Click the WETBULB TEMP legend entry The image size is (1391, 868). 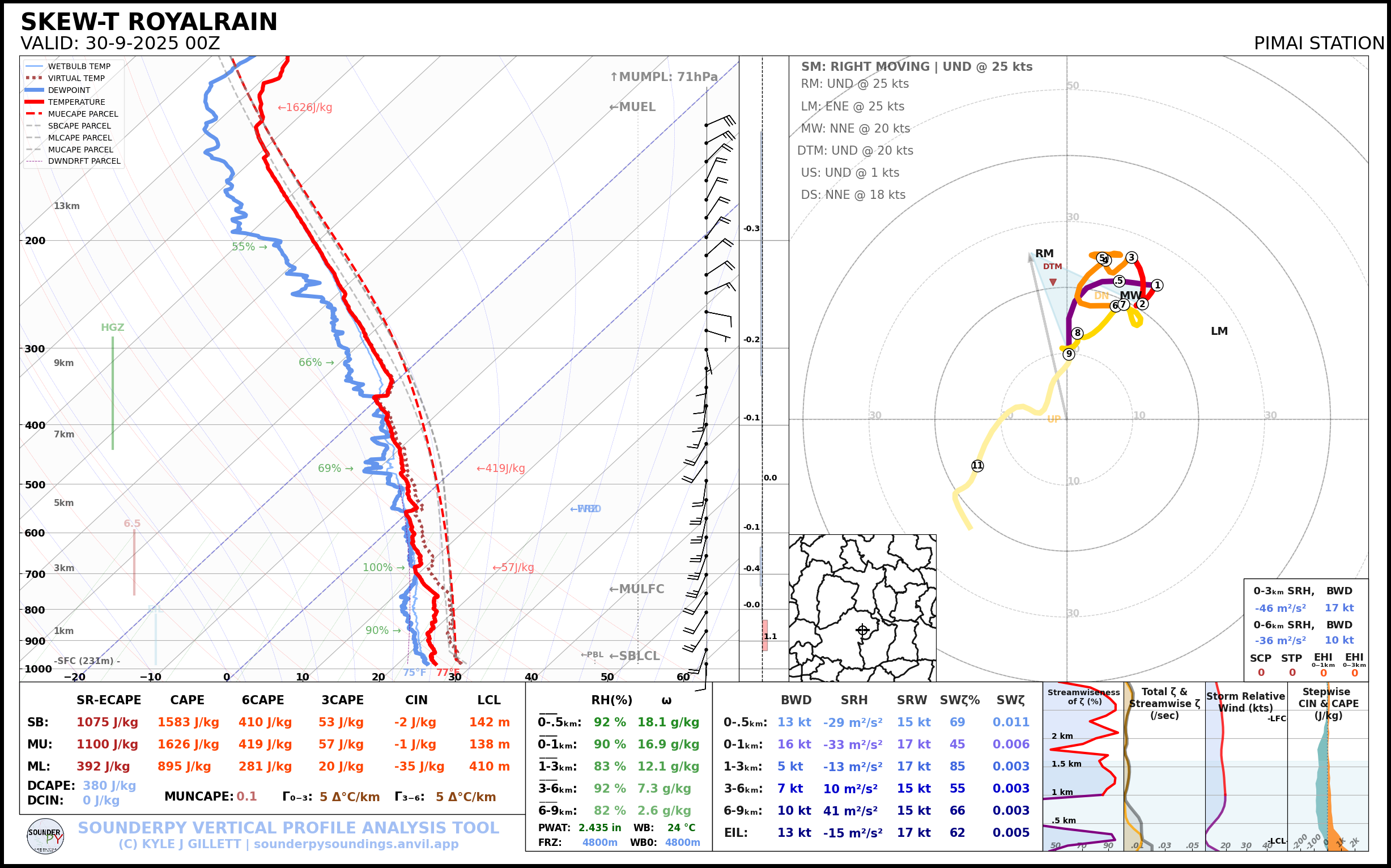(79, 67)
